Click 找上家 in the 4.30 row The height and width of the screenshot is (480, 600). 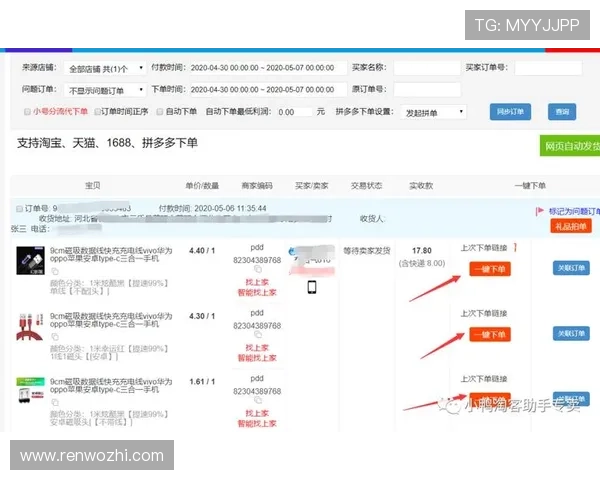click(257, 348)
